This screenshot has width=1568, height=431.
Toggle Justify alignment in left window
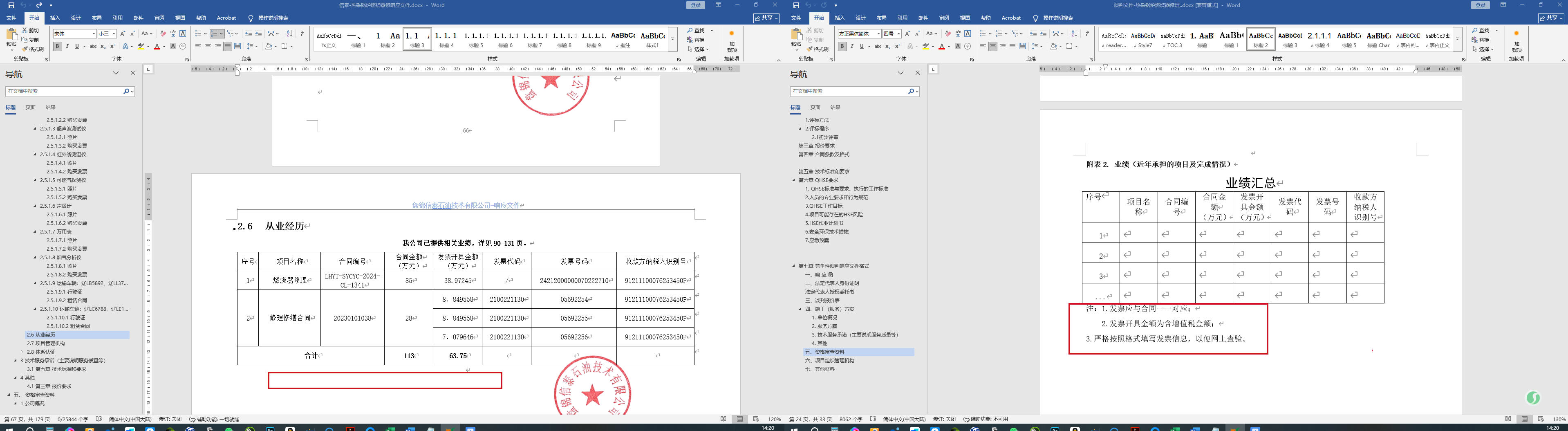click(x=228, y=46)
